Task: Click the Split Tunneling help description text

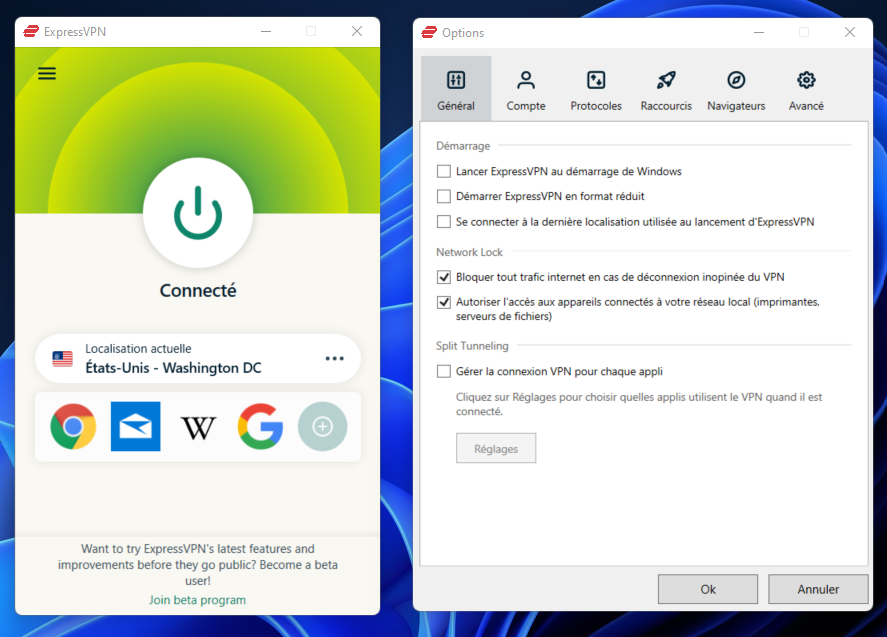Action: pyautogui.click(x=639, y=404)
